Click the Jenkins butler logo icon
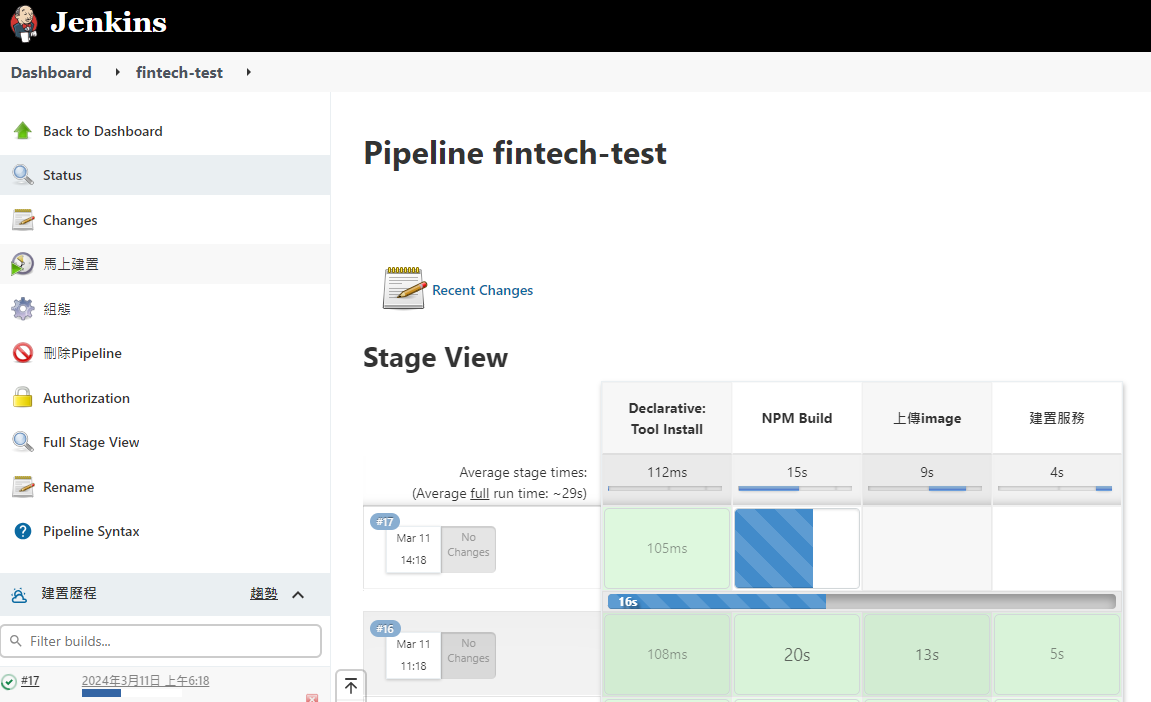1151x702 pixels. click(25, 24)
